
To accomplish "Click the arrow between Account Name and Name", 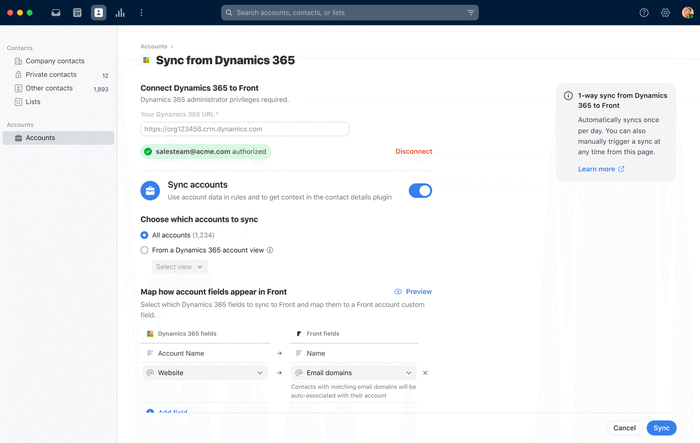I will pyautogui.click(x=279, y=353).
